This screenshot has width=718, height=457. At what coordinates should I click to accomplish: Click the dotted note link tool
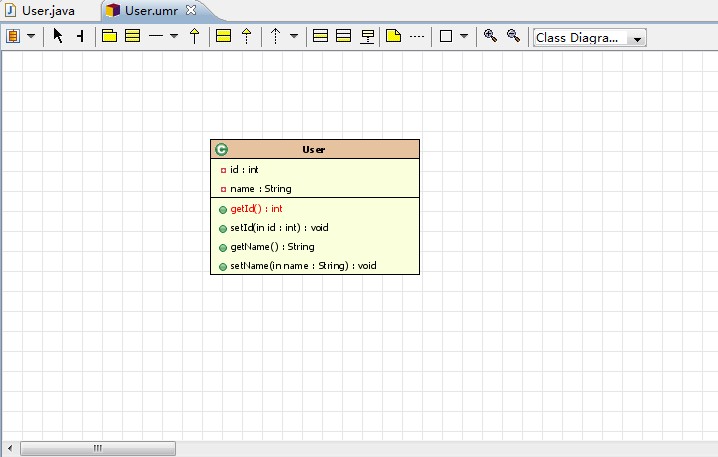point(417,36)
